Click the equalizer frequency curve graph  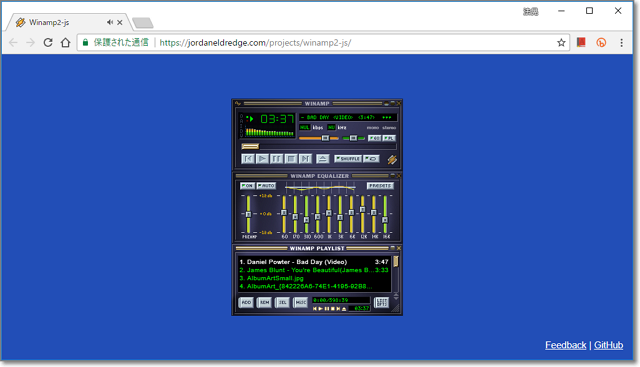point(320,188)
